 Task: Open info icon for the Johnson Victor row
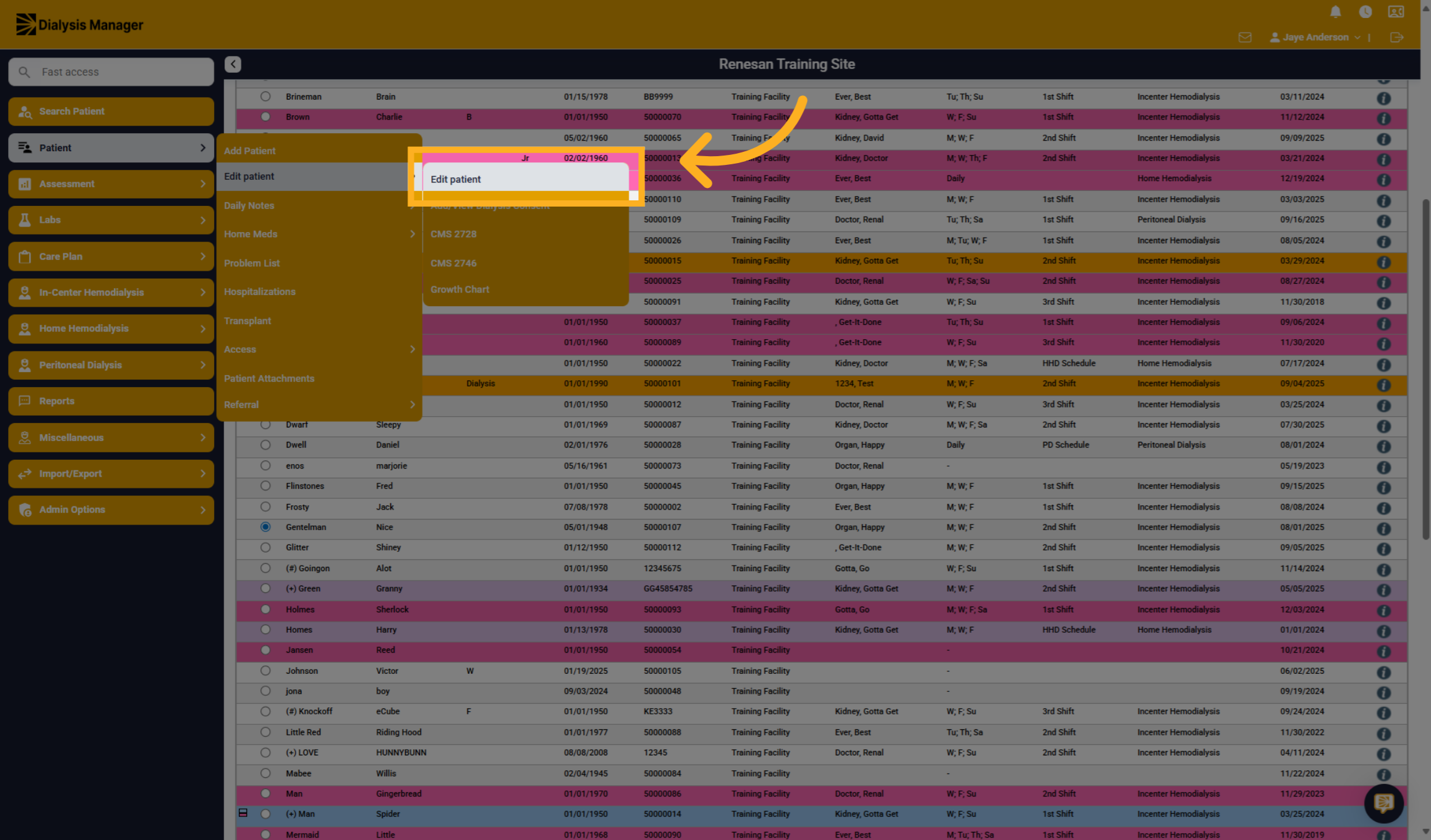(x=1384, y=673)
